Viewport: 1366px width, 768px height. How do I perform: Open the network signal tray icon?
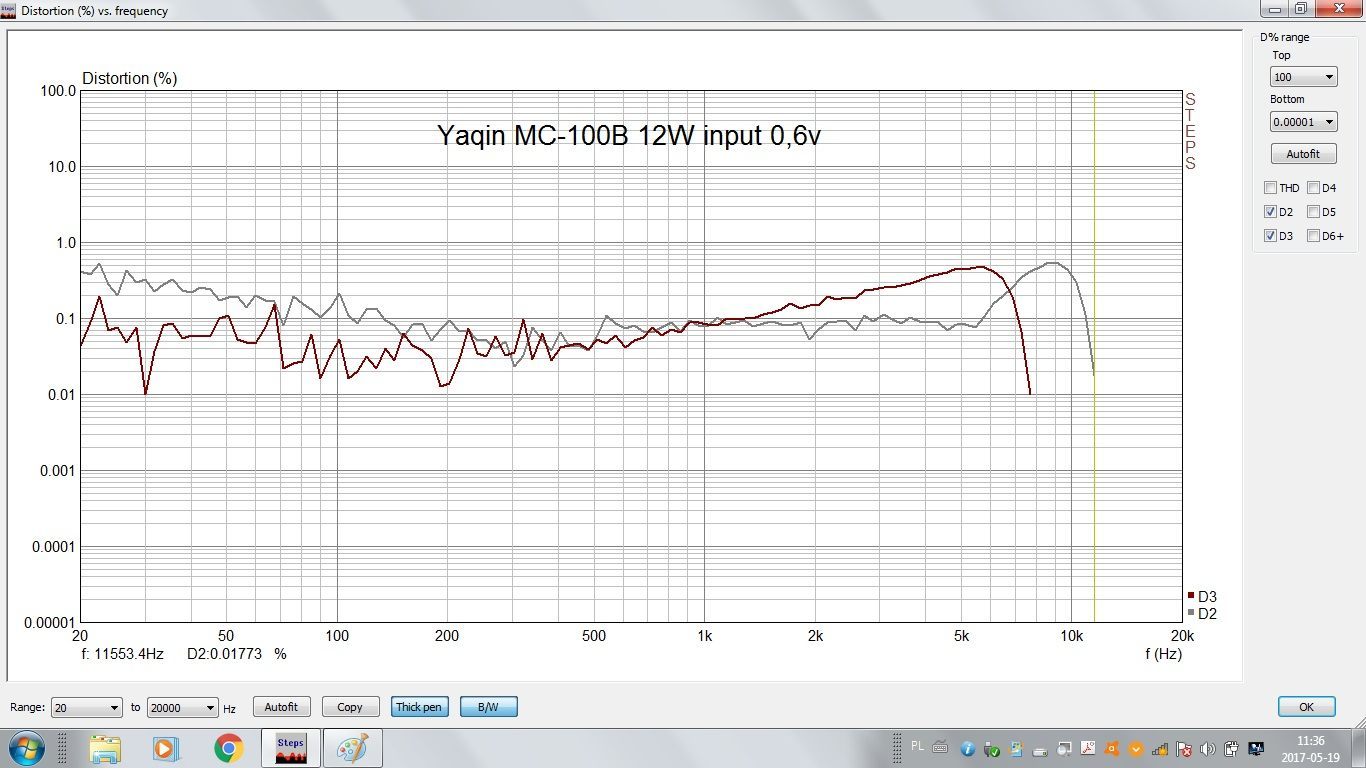(x=1160, y=749)
